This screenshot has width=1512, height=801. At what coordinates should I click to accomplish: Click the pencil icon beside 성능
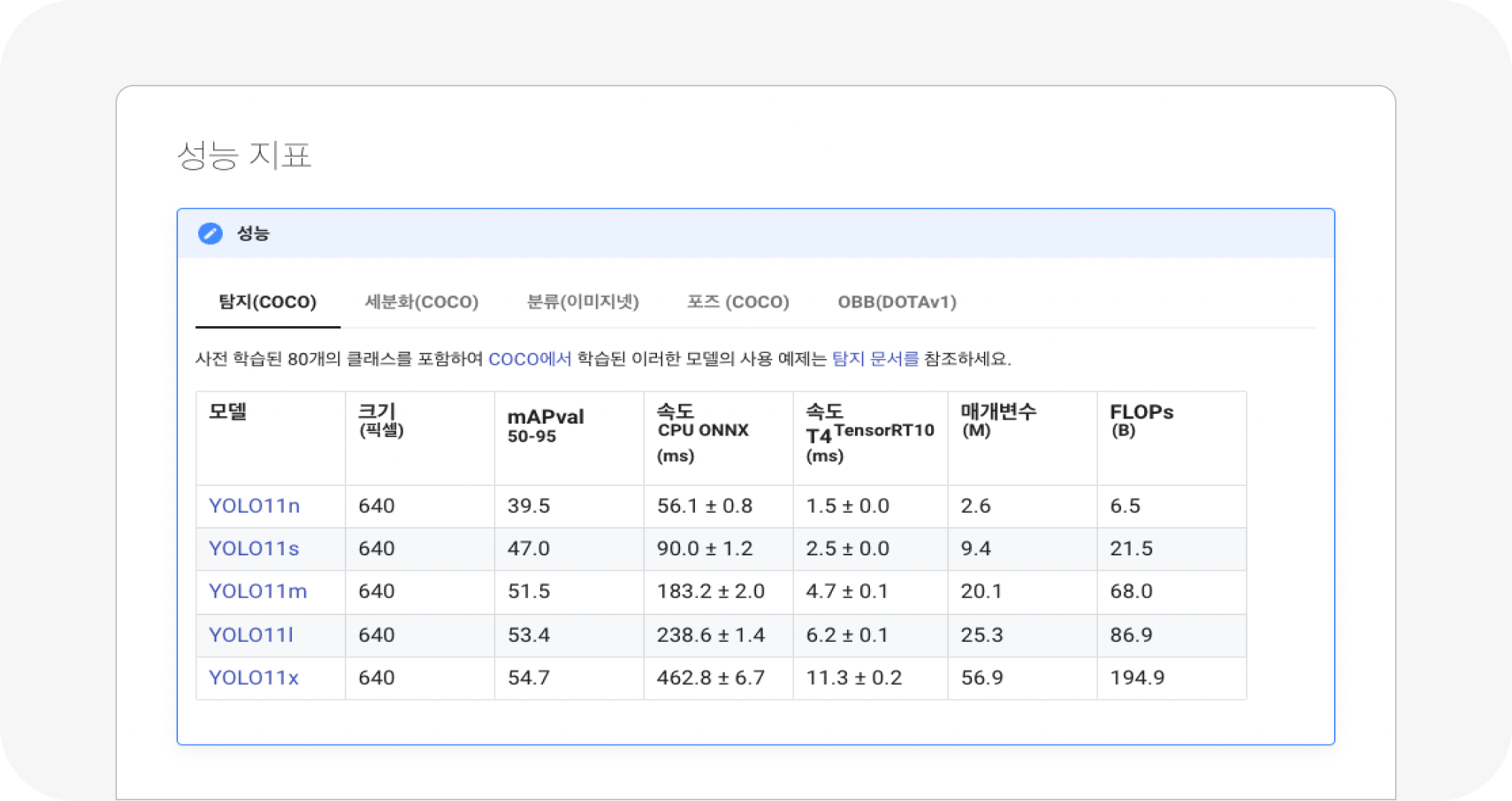click(210, 234)
